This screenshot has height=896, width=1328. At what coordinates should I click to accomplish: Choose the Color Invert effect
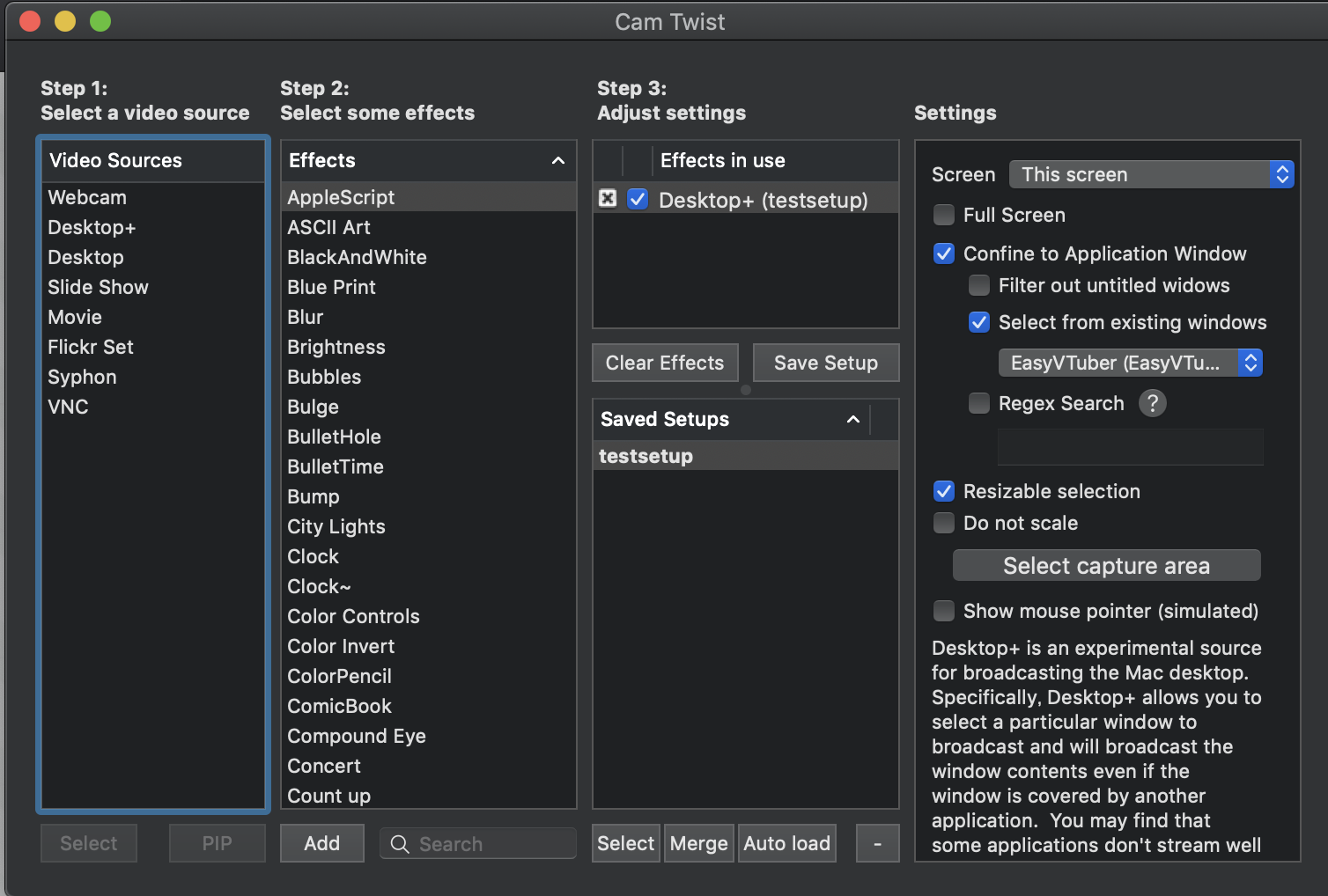point(341,646)
